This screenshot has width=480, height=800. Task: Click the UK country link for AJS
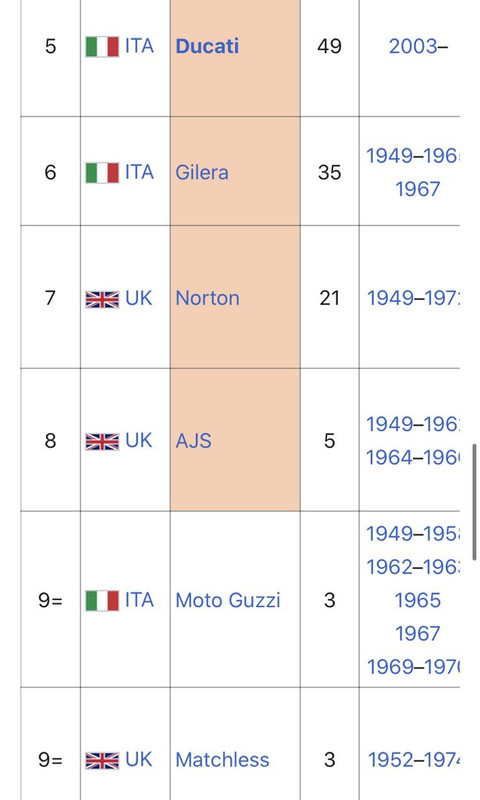click(x=139, y=441)
